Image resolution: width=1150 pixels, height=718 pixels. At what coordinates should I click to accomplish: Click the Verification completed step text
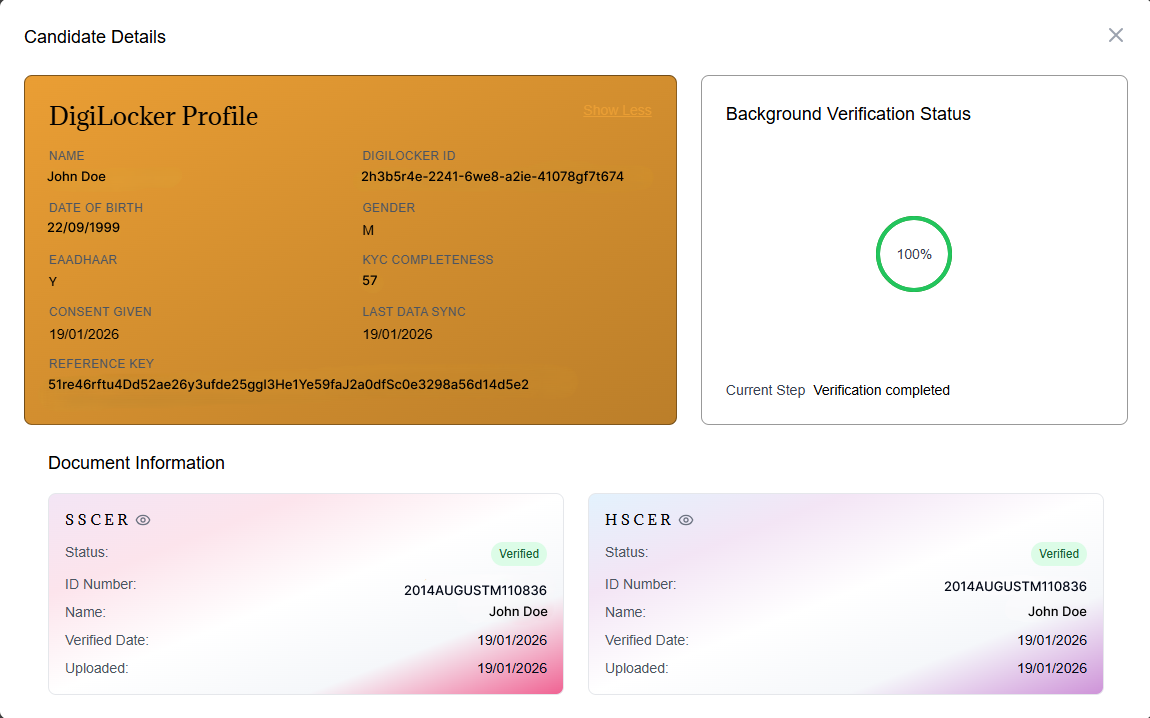(x=881, y=390)
